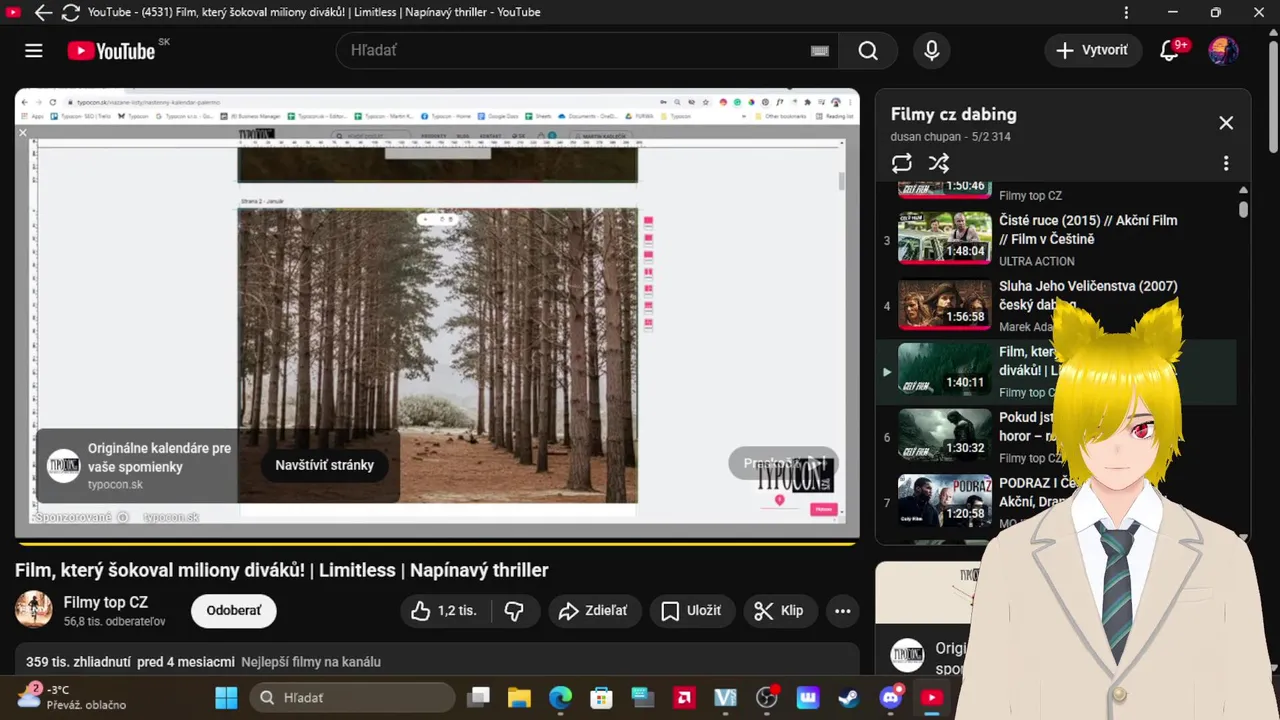Close the Filmy cz dabing playlist panel
The image size is (1280, 720).
[x=1226, y=123]
